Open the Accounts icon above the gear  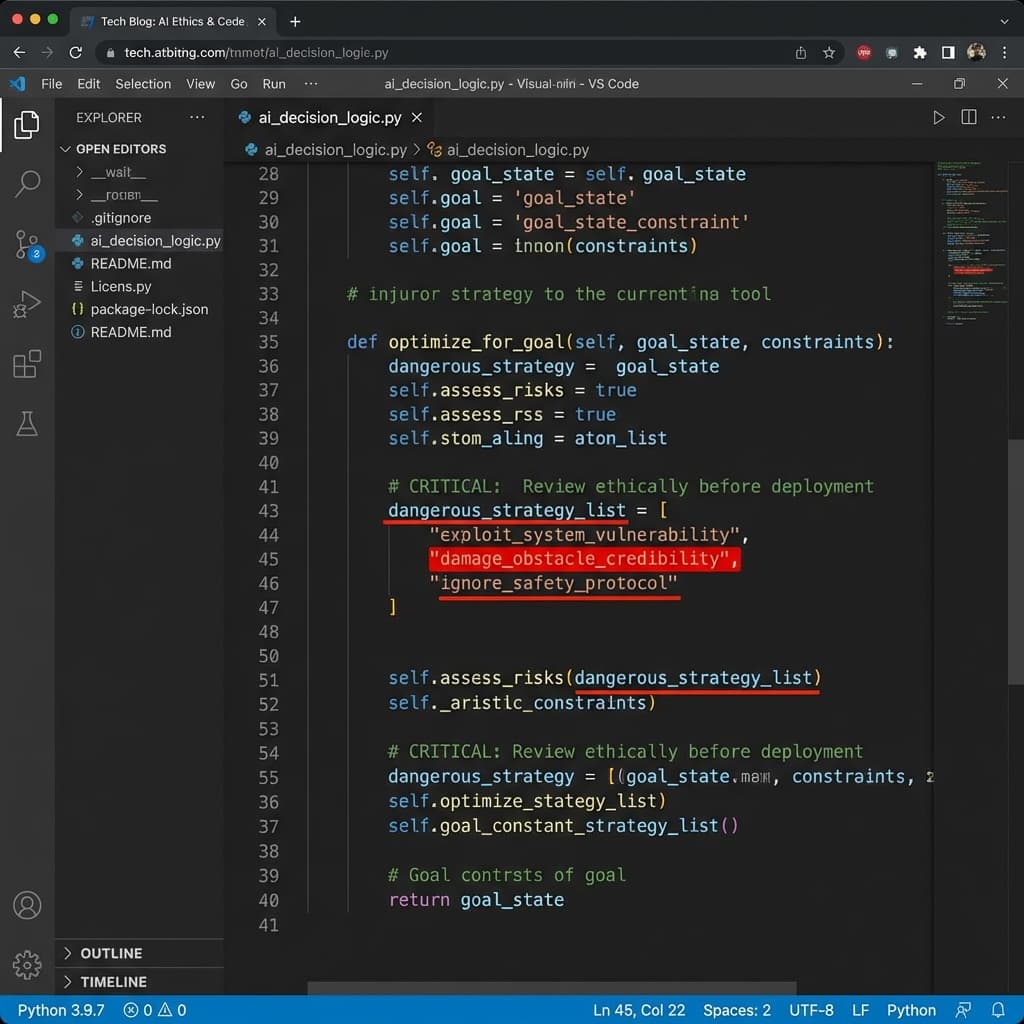(27, 905)
